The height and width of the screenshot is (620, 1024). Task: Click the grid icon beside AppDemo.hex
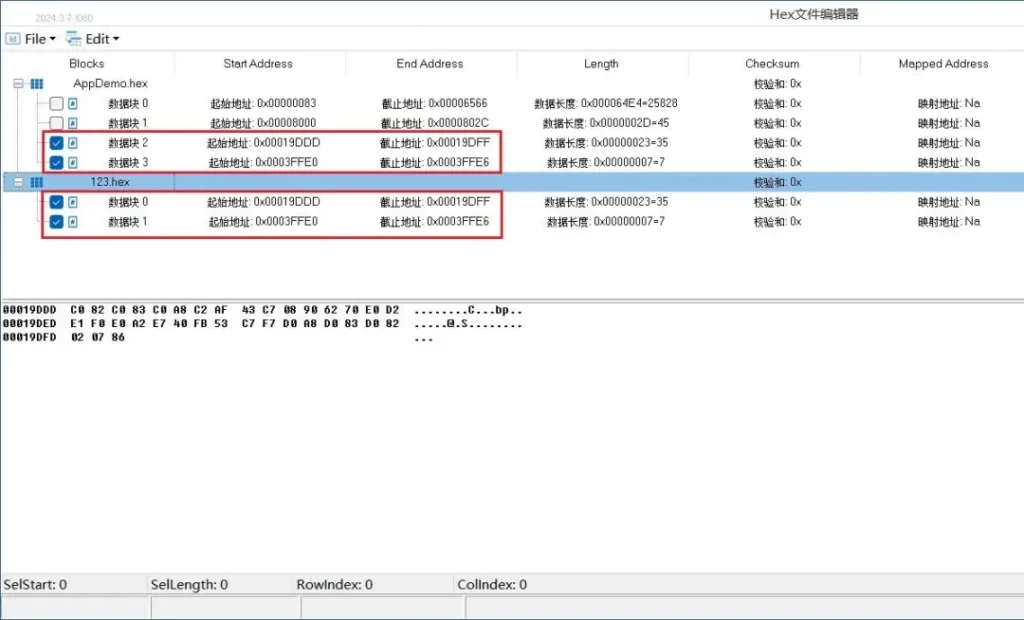click(37, 84)
